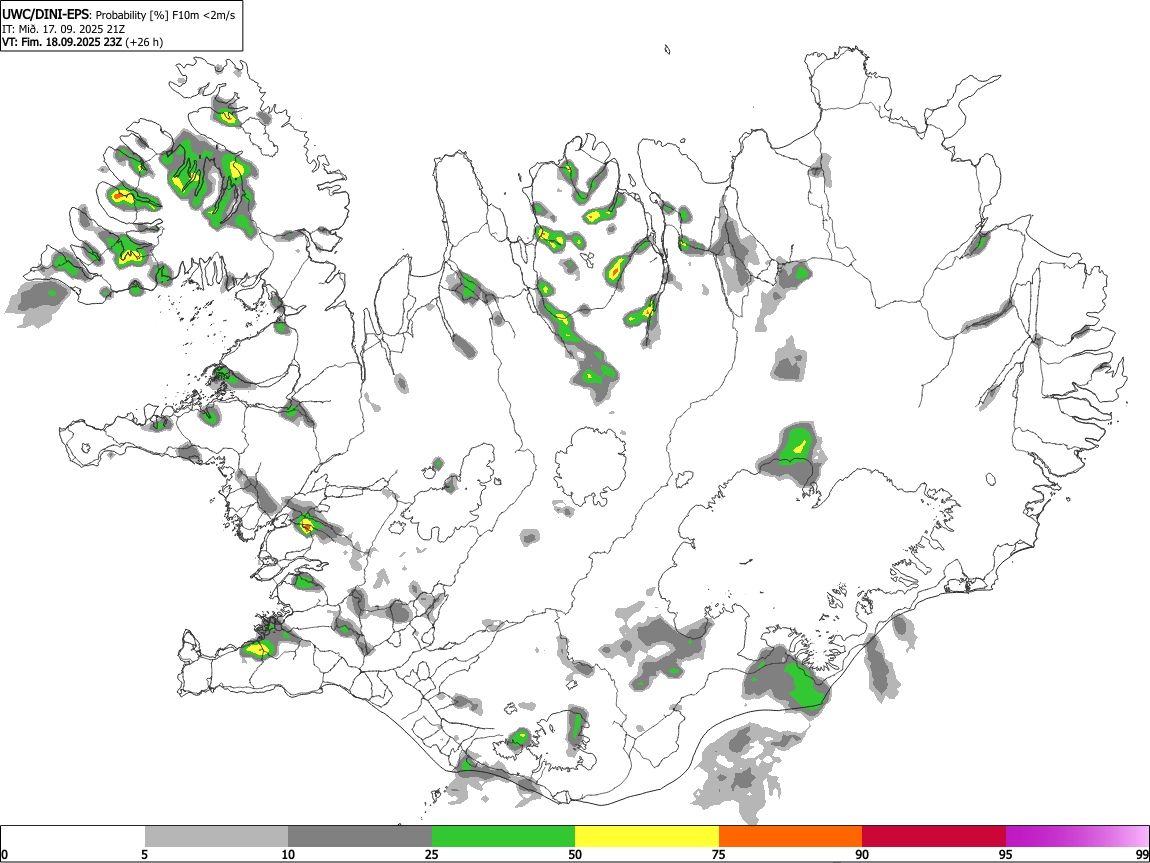This screenshot has height=863, width=1150.
Task: Click the legend value '90'
Action: [x=862, y=854]
